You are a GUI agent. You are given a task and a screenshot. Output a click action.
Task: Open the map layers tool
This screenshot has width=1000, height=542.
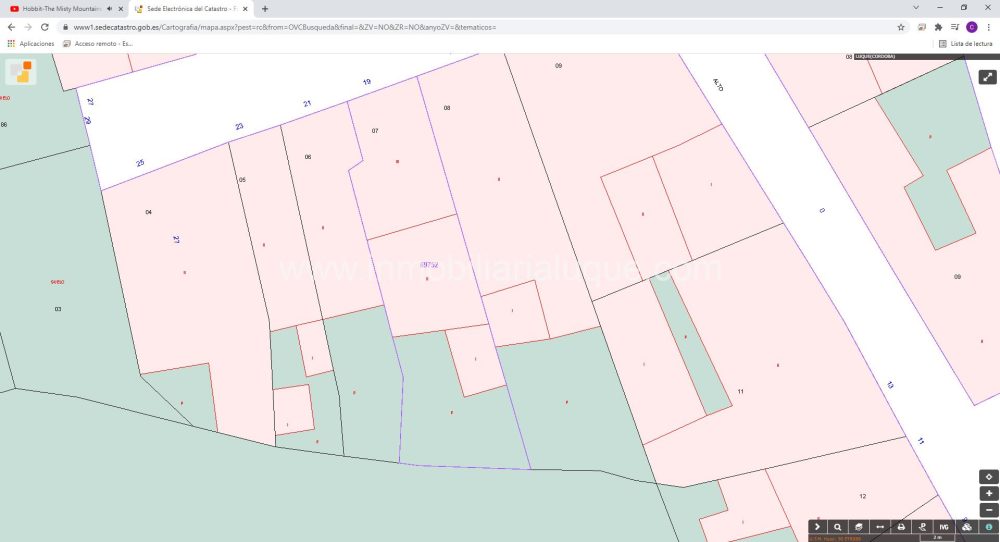pos(859,527)
